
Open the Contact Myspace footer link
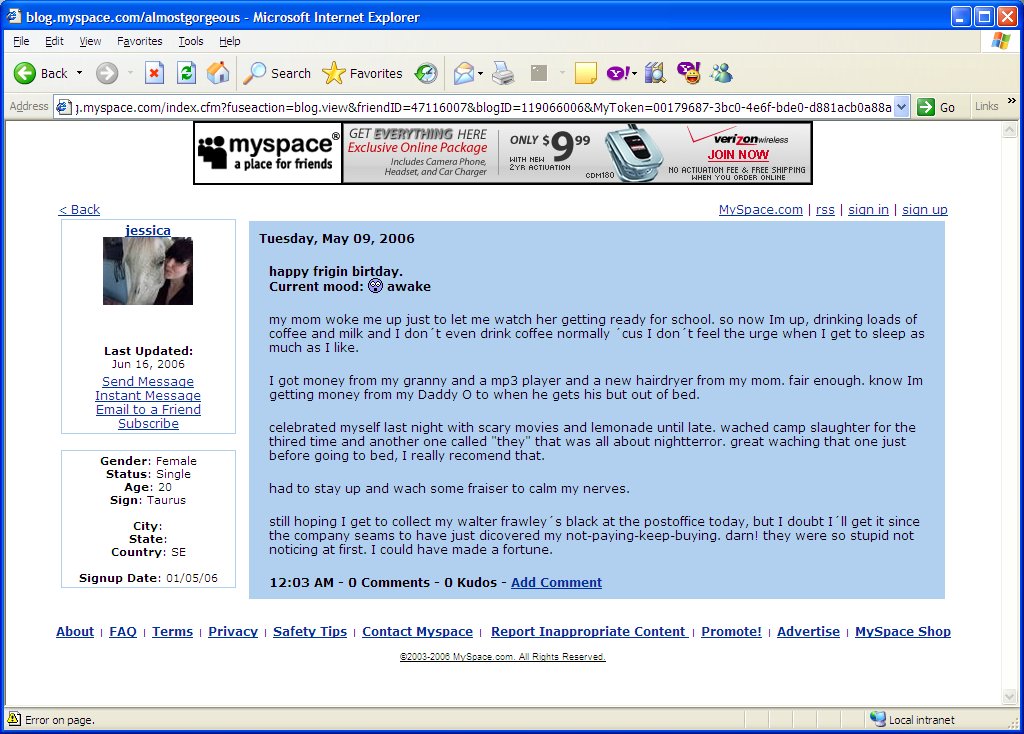tap(417, 631)
